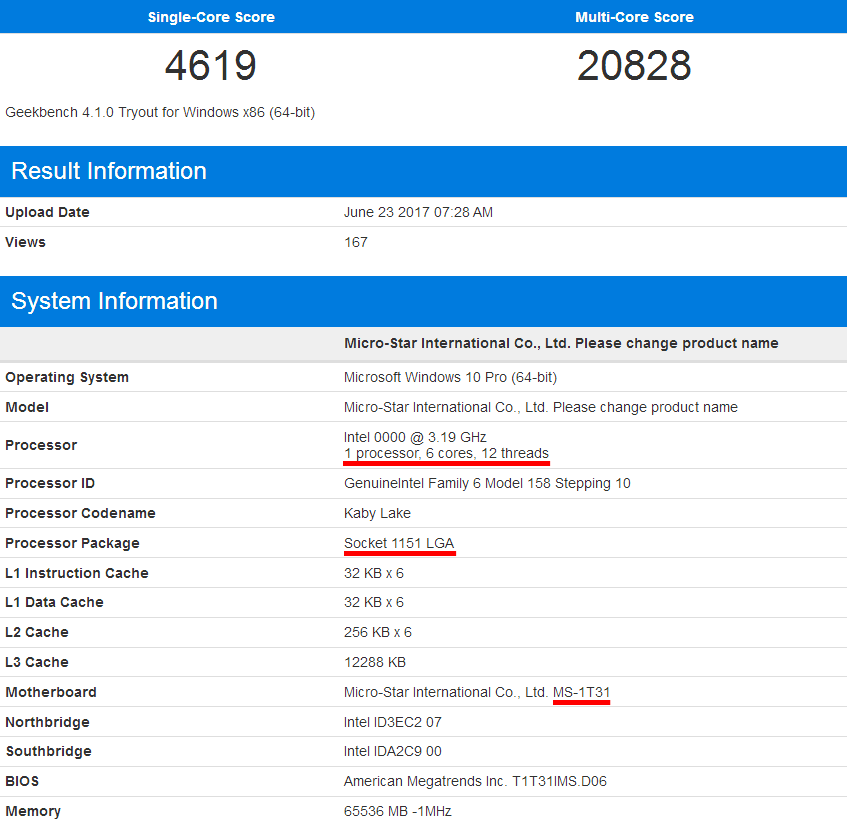Viewport: 847px width, 825px height.
Task: Click the Views label
Action: tap(25, 242)
